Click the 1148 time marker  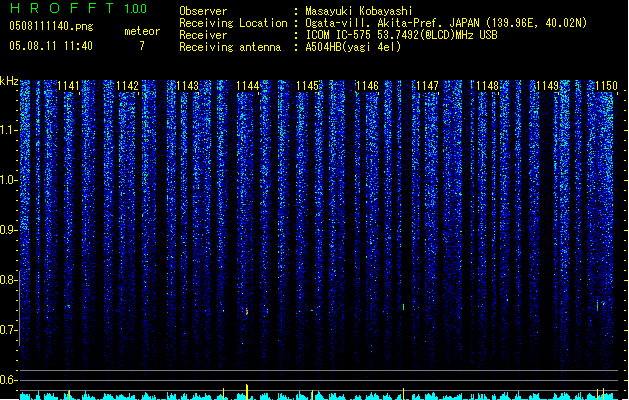[487, 86]
